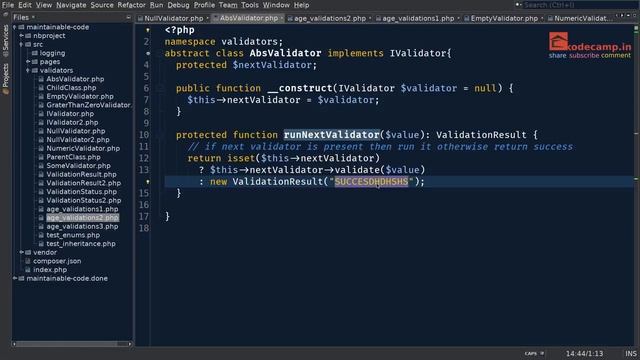Close the EmptyValidator.php tab

(x=542, y=18)
